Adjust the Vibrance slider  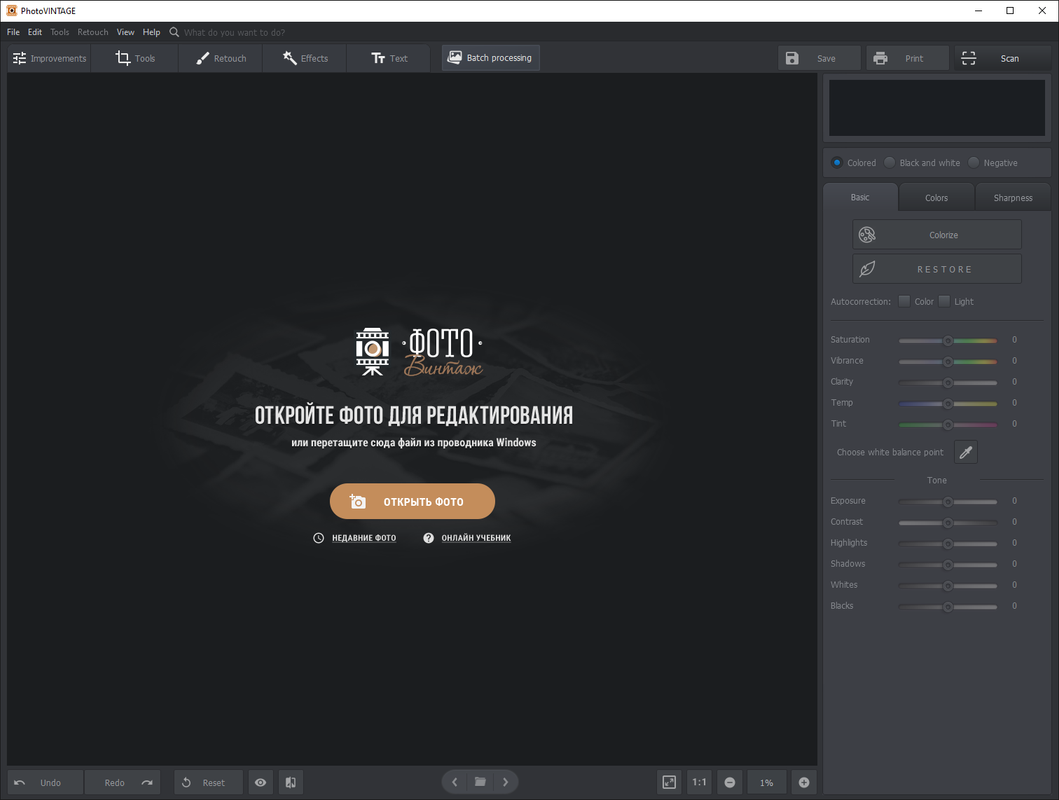(x=948, y=361)
